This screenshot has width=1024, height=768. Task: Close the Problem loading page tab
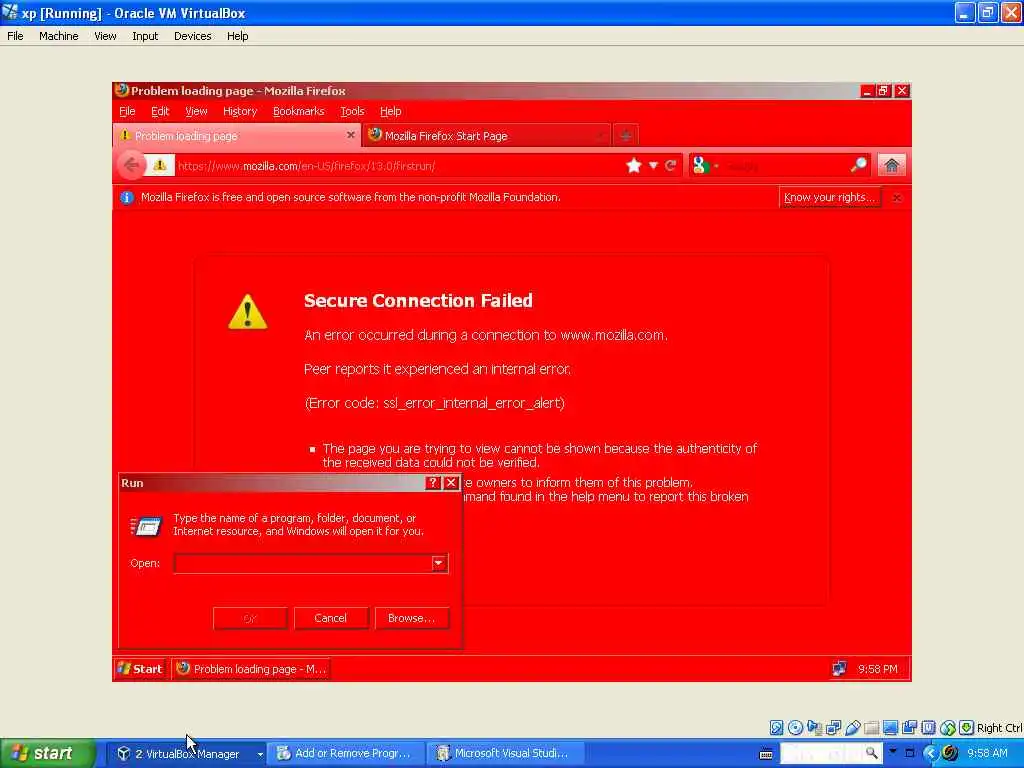(350, 135)
